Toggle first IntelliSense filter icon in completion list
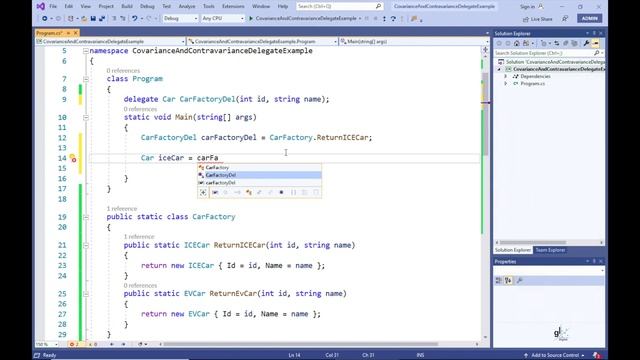This screenshot has height=360, width=640. 203,192
